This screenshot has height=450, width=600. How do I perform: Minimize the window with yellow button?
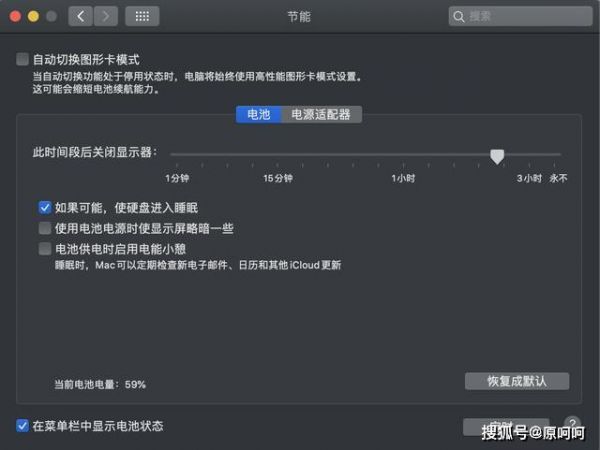(x=33, y=16)
